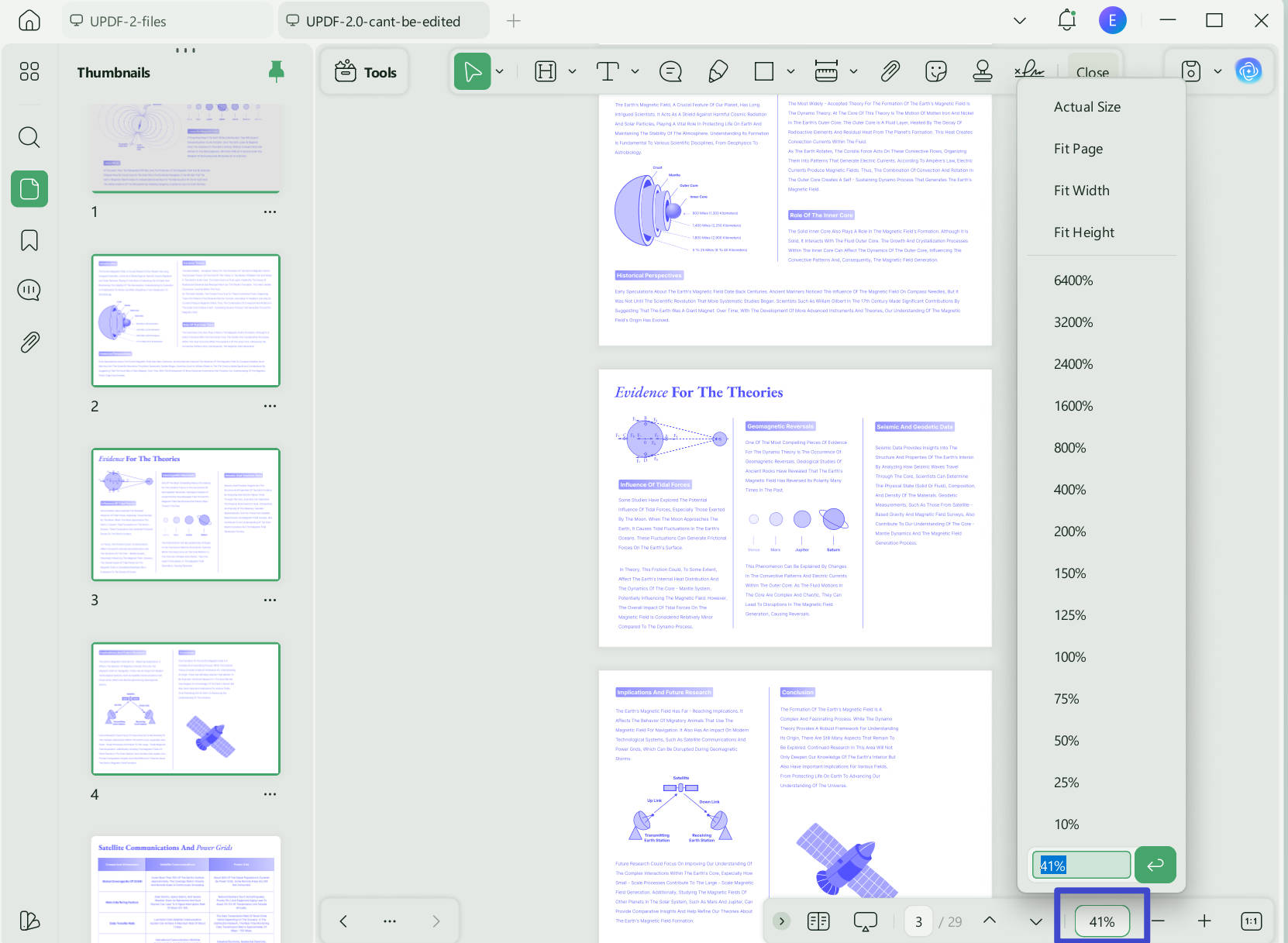Select the Thumbnails panel icon in sidebar
This screenshot has width=1288, height=943.
(x=29, y=189)
